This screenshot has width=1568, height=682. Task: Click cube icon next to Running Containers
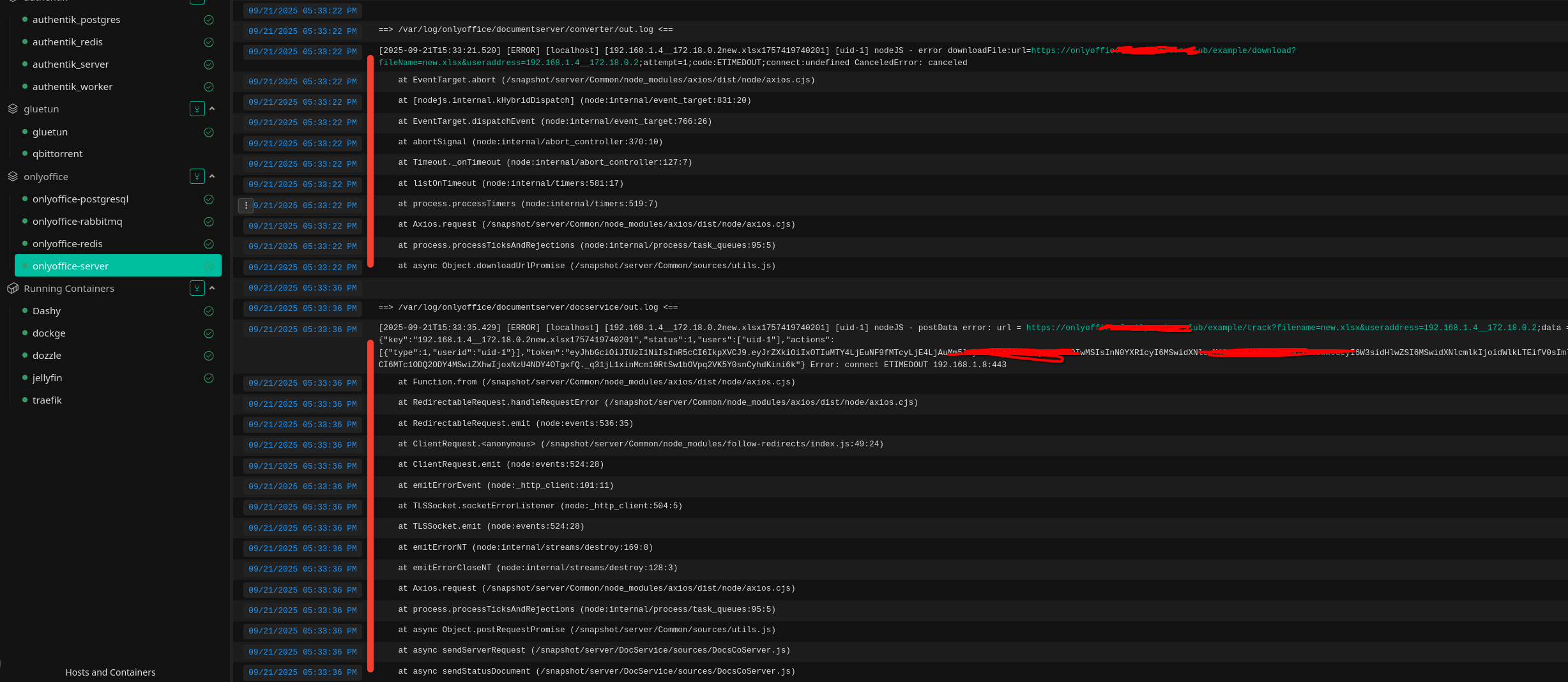point(13,288)
